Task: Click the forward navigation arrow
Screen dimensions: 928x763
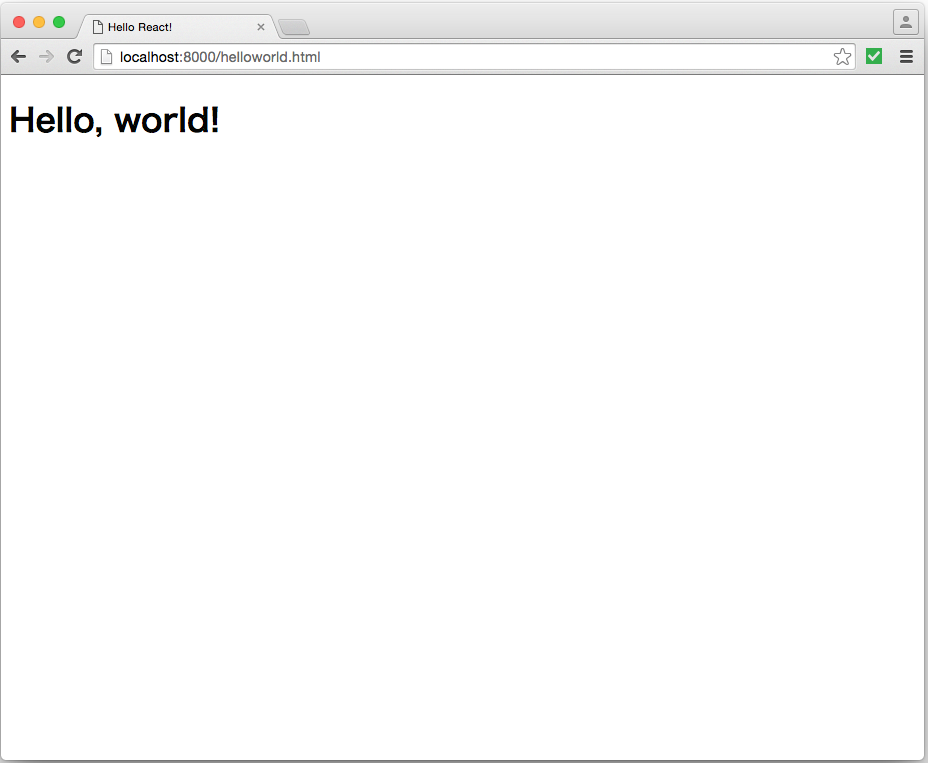Action: point(46,57)
